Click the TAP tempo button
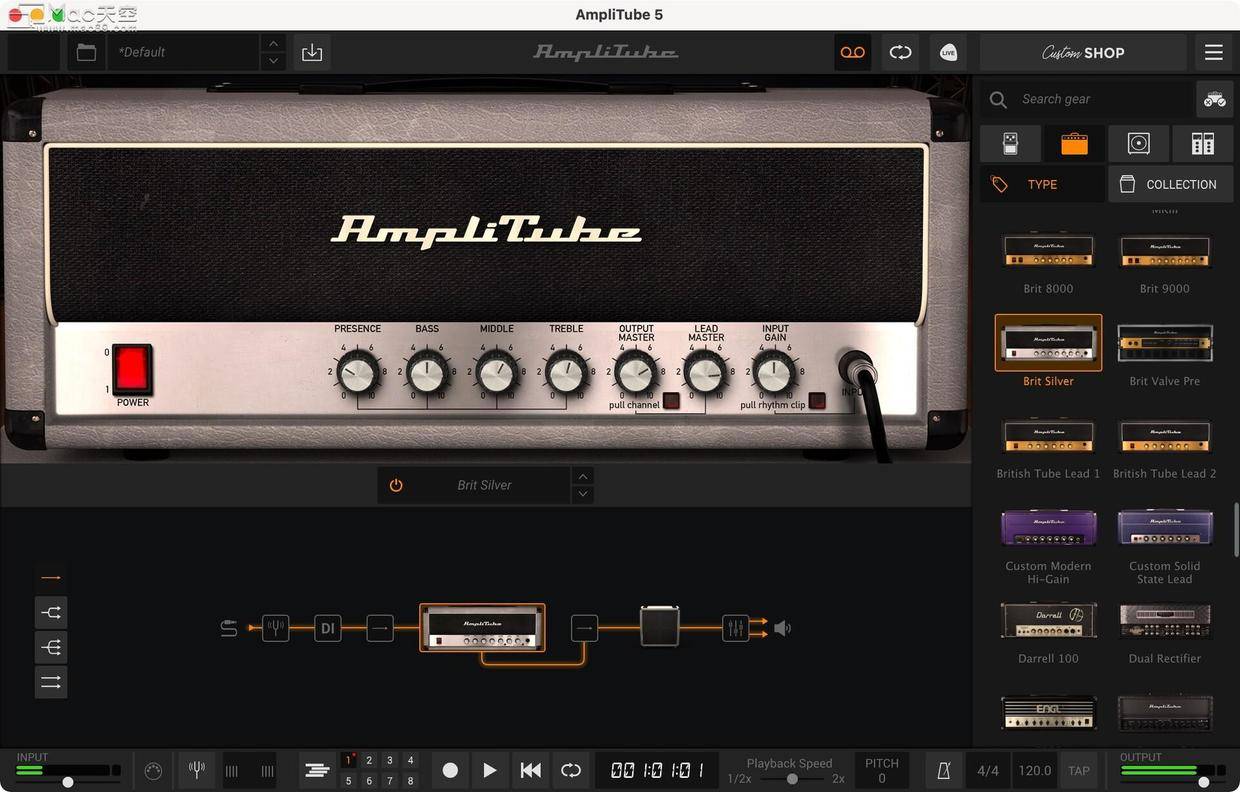Viewport: 1240px width, 792px height. pyautogui.click(x=1079, y=770)
